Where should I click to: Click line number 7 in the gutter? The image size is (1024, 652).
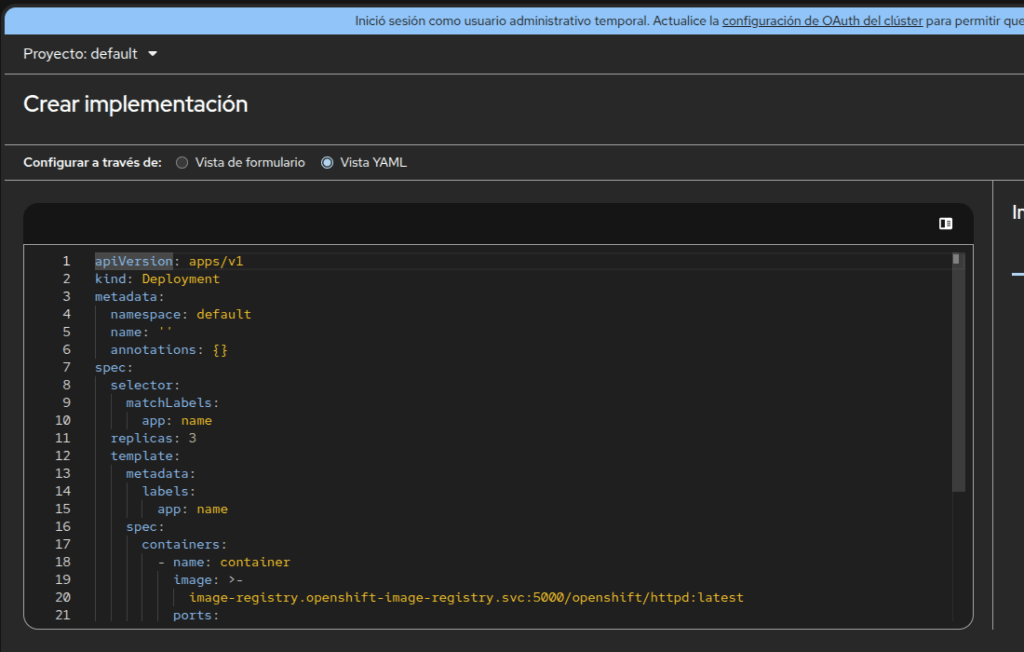tap(66, 368)
